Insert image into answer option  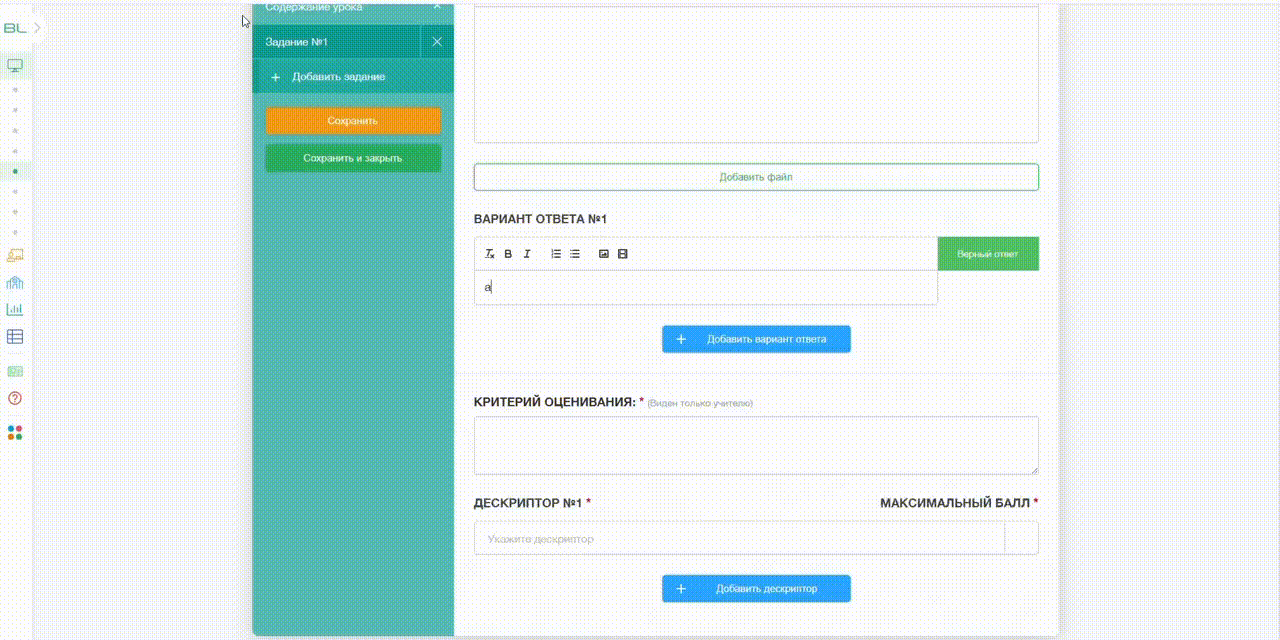click(x=604, y=254)
